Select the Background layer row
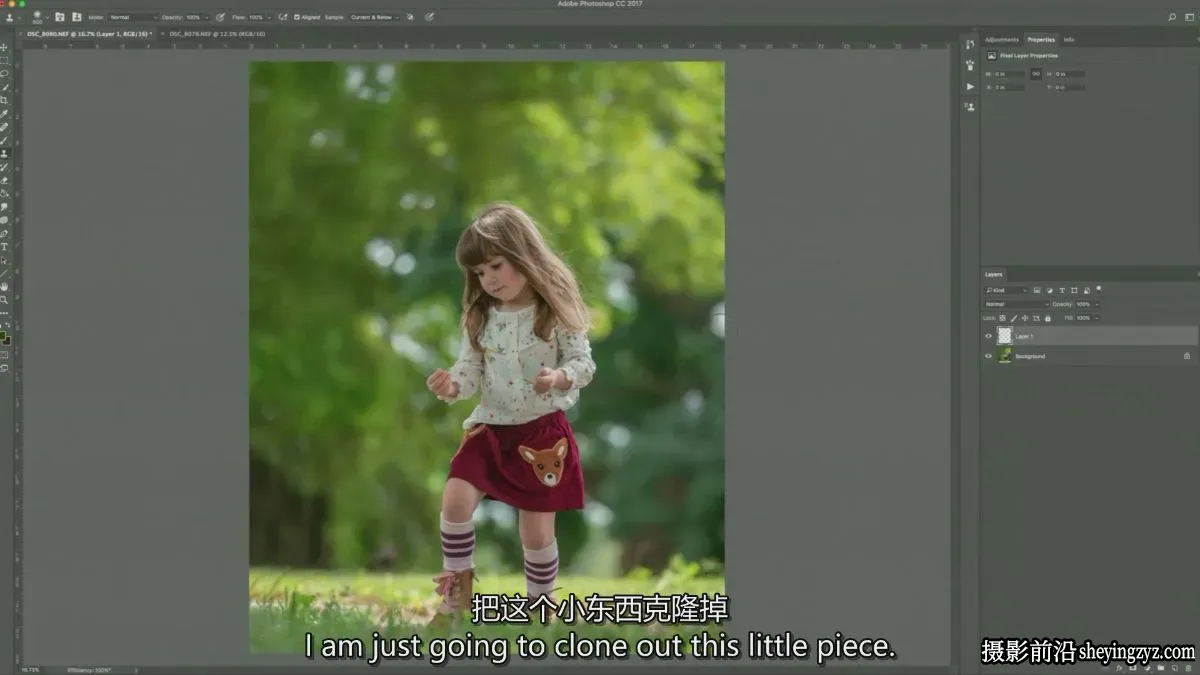 (1089, 356)
